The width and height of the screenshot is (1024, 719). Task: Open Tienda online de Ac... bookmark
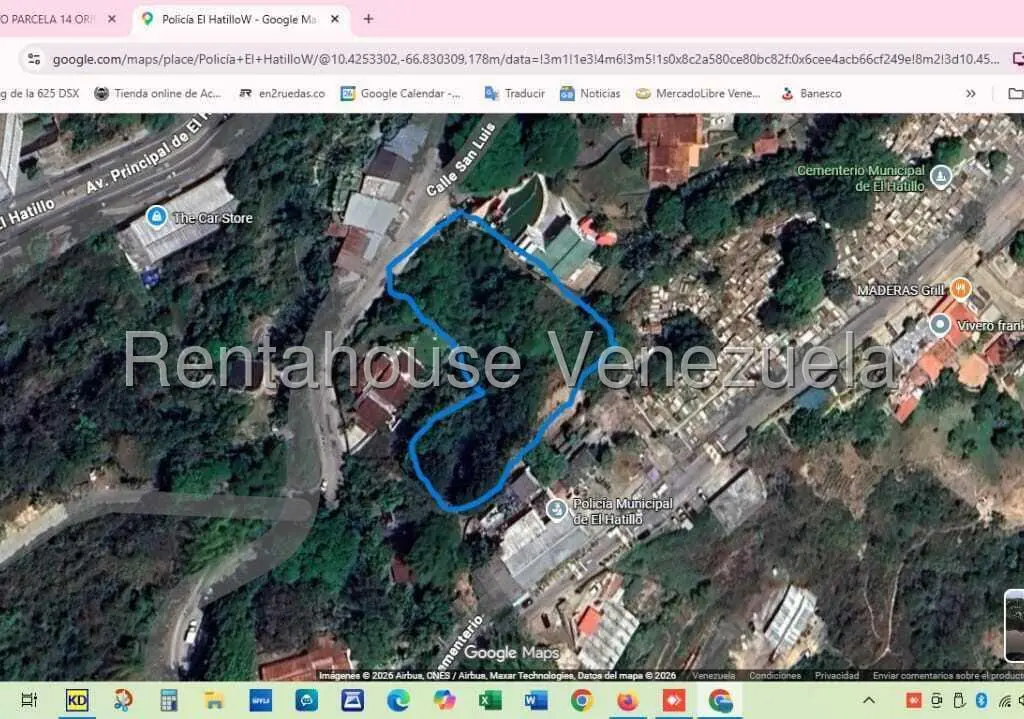click(157, 93)
